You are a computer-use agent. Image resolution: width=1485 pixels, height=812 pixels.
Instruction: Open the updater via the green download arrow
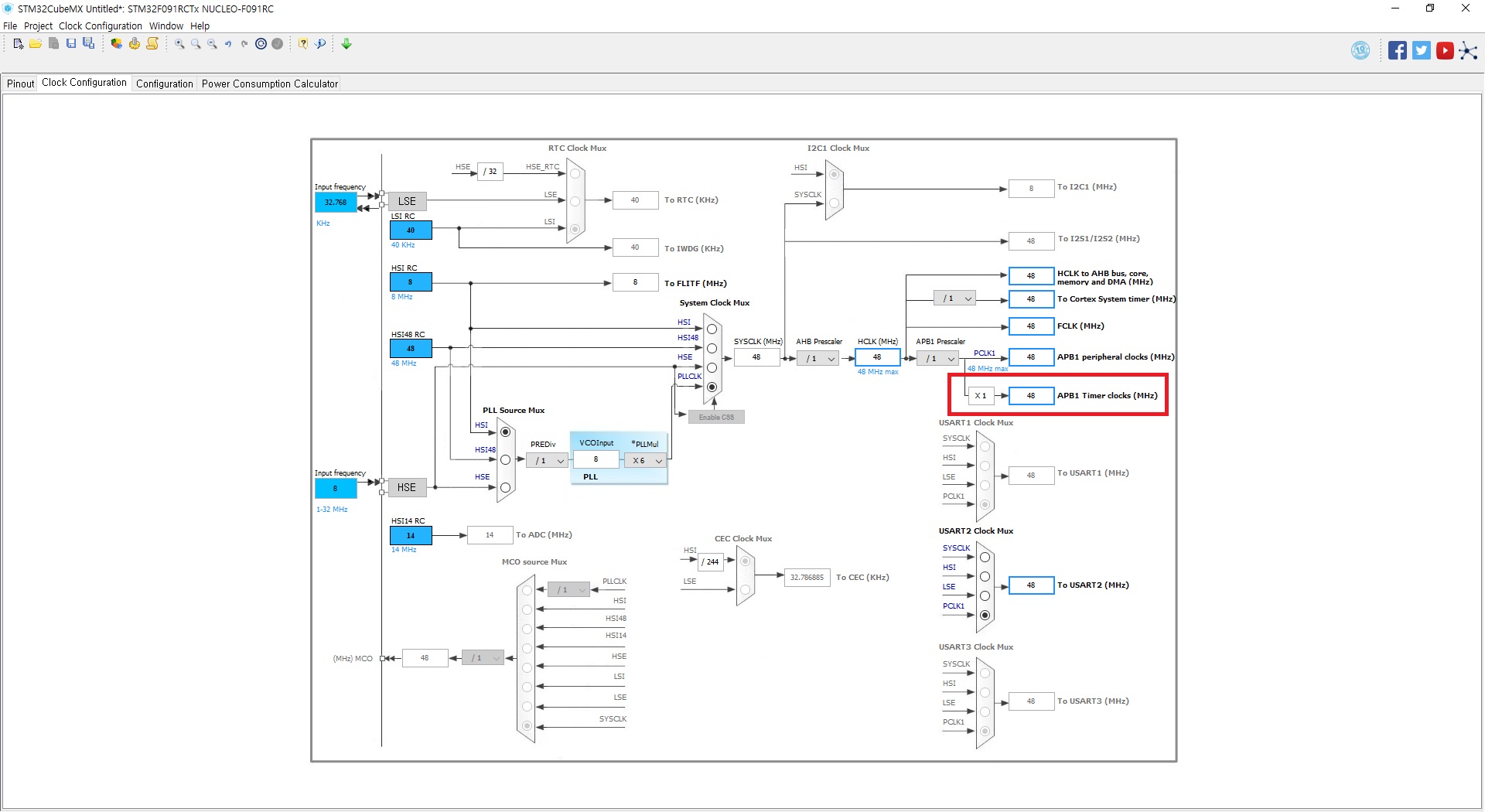point(346,44)
